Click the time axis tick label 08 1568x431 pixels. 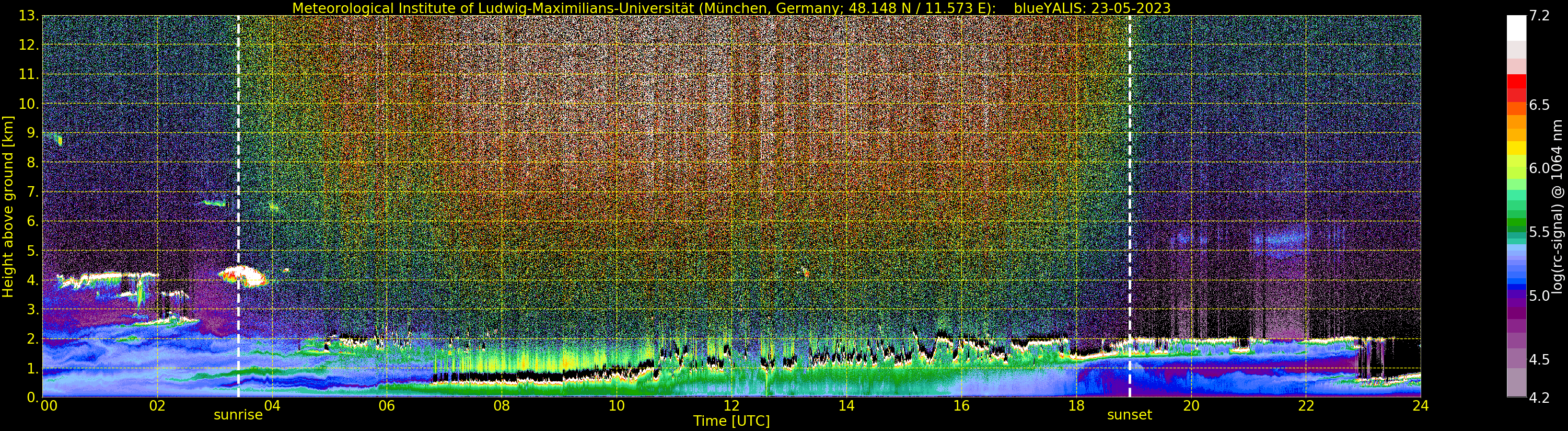point(502,406)
